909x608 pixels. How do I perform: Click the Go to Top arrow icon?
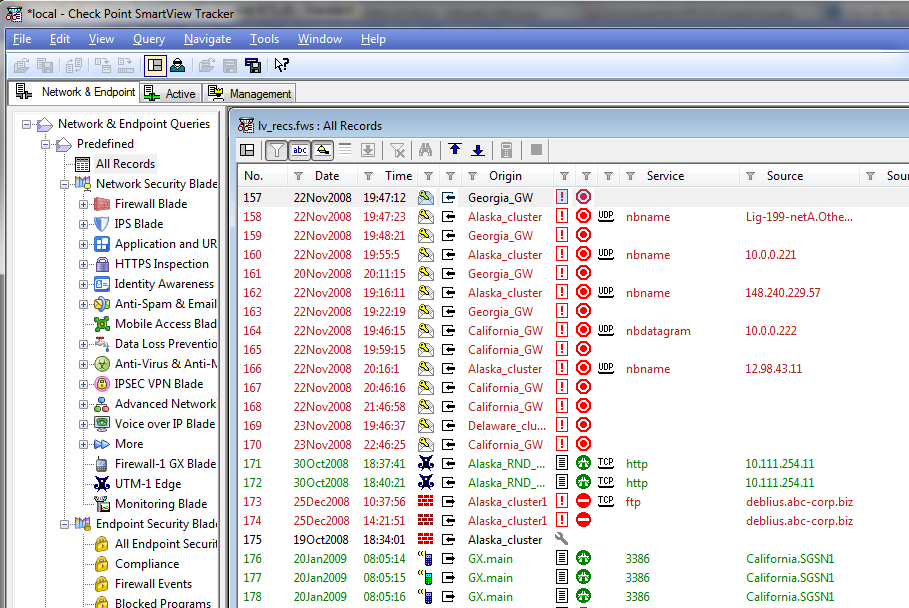[455, 150]
